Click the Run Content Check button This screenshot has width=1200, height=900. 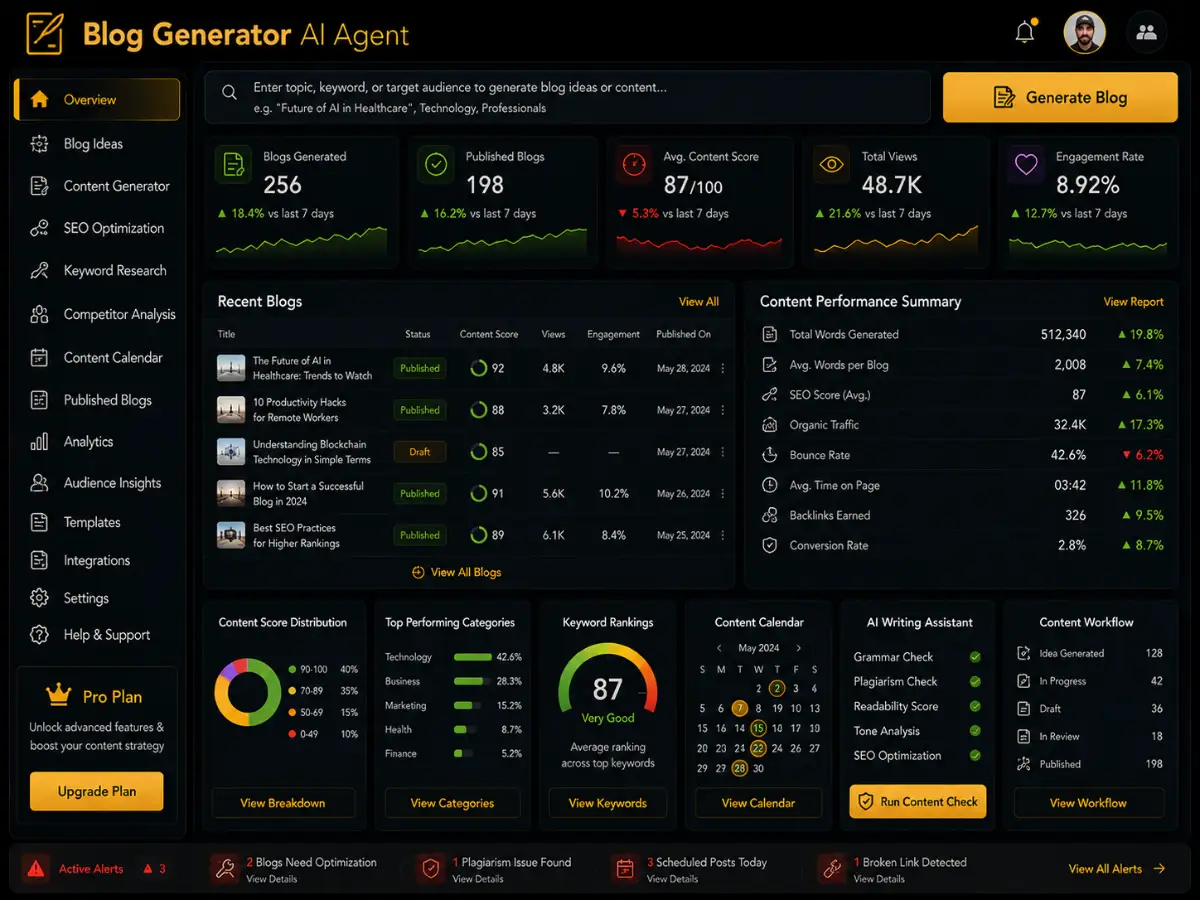(918, 801)
